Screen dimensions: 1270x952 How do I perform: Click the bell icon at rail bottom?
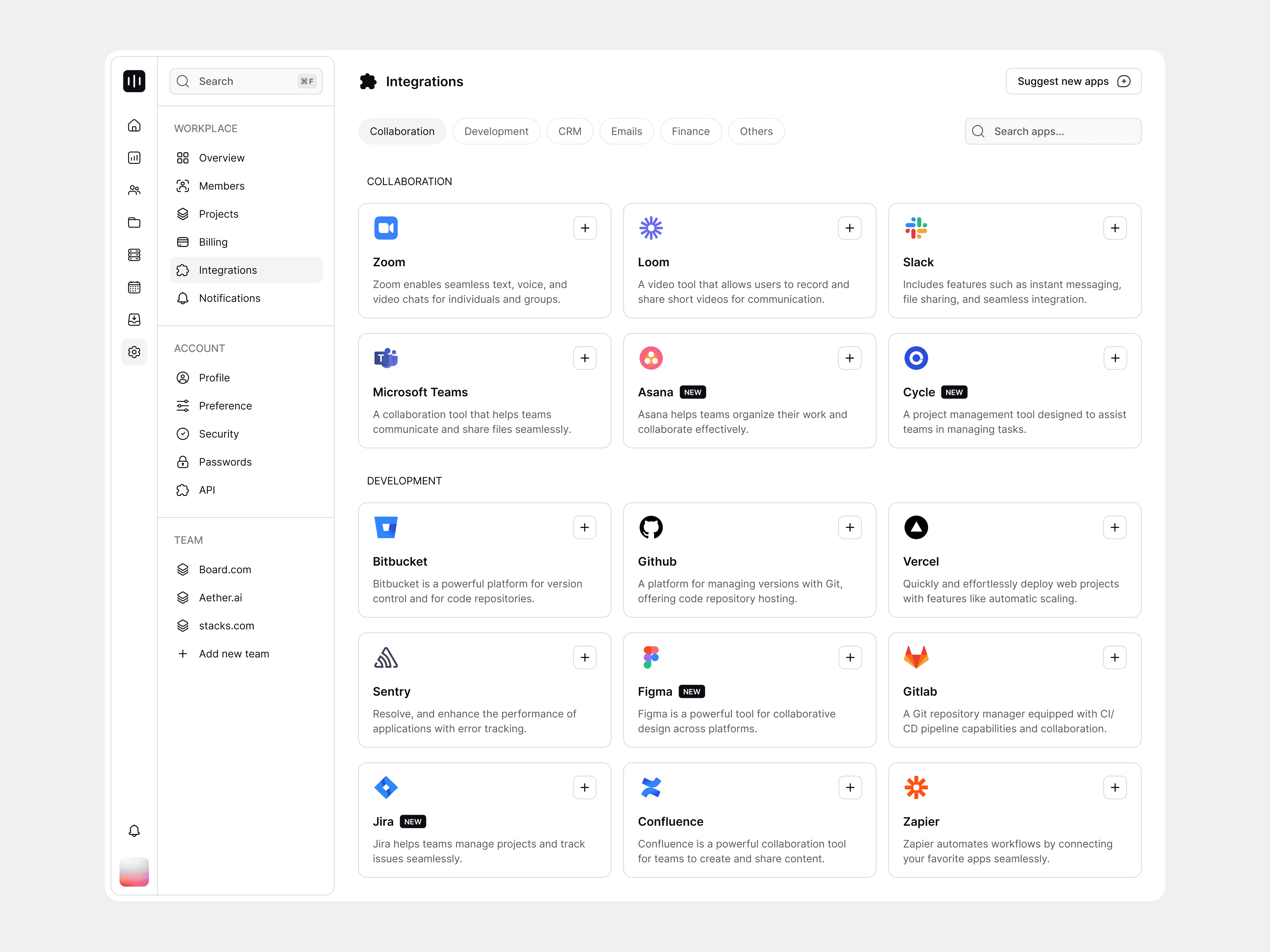click(134, 830)
